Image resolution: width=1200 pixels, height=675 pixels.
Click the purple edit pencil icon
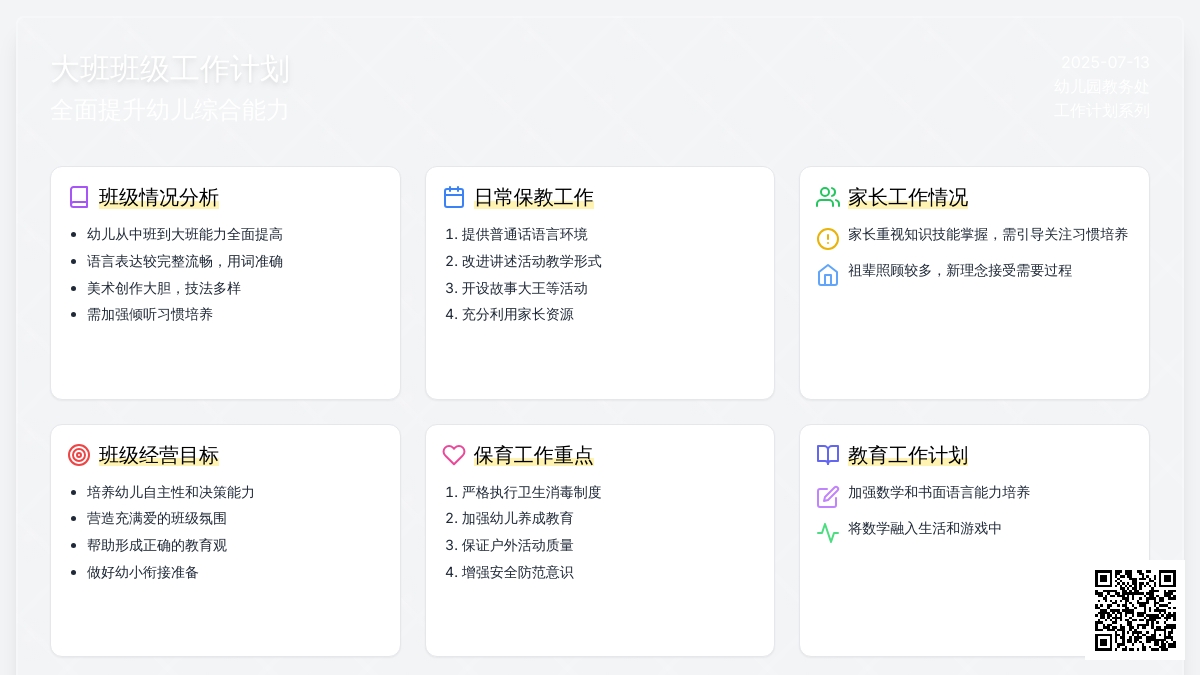828,497
